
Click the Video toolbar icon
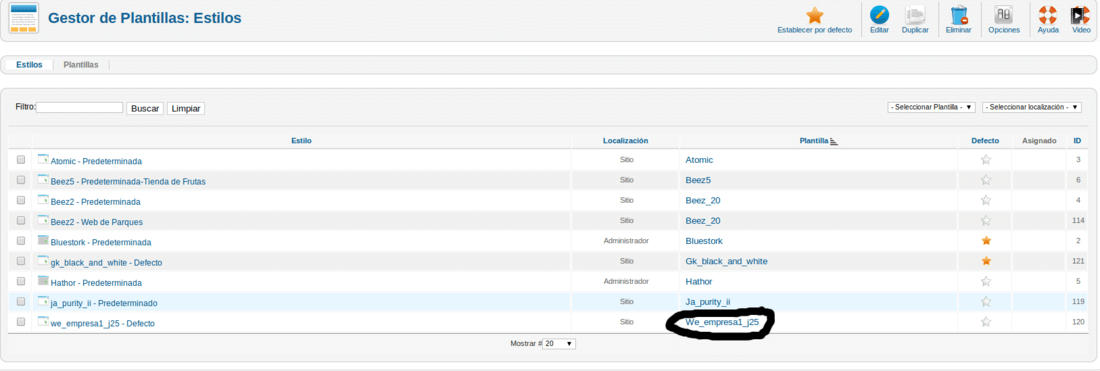click(1080, 15)
